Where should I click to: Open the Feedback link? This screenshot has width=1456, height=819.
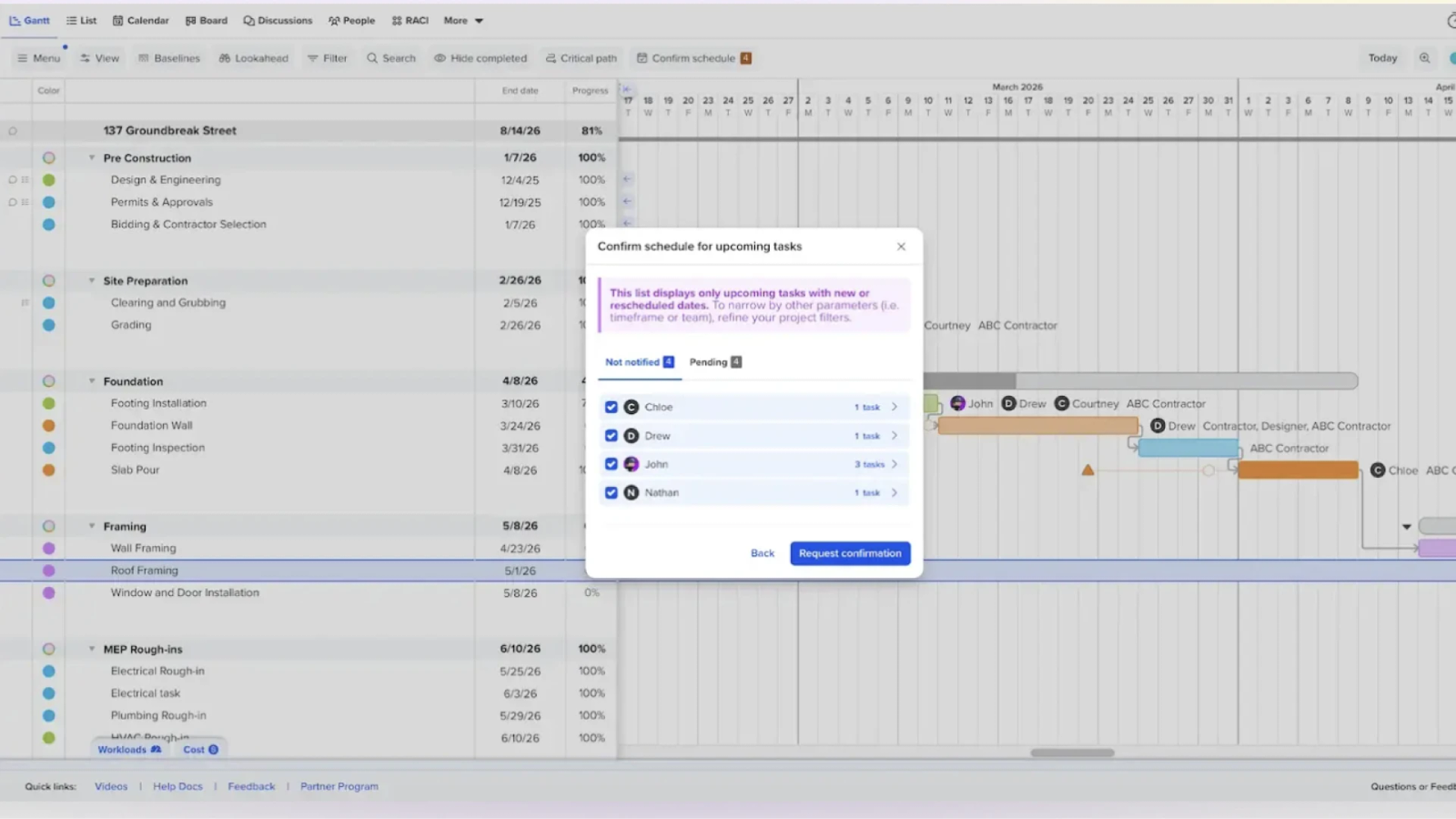pos(251,786)
